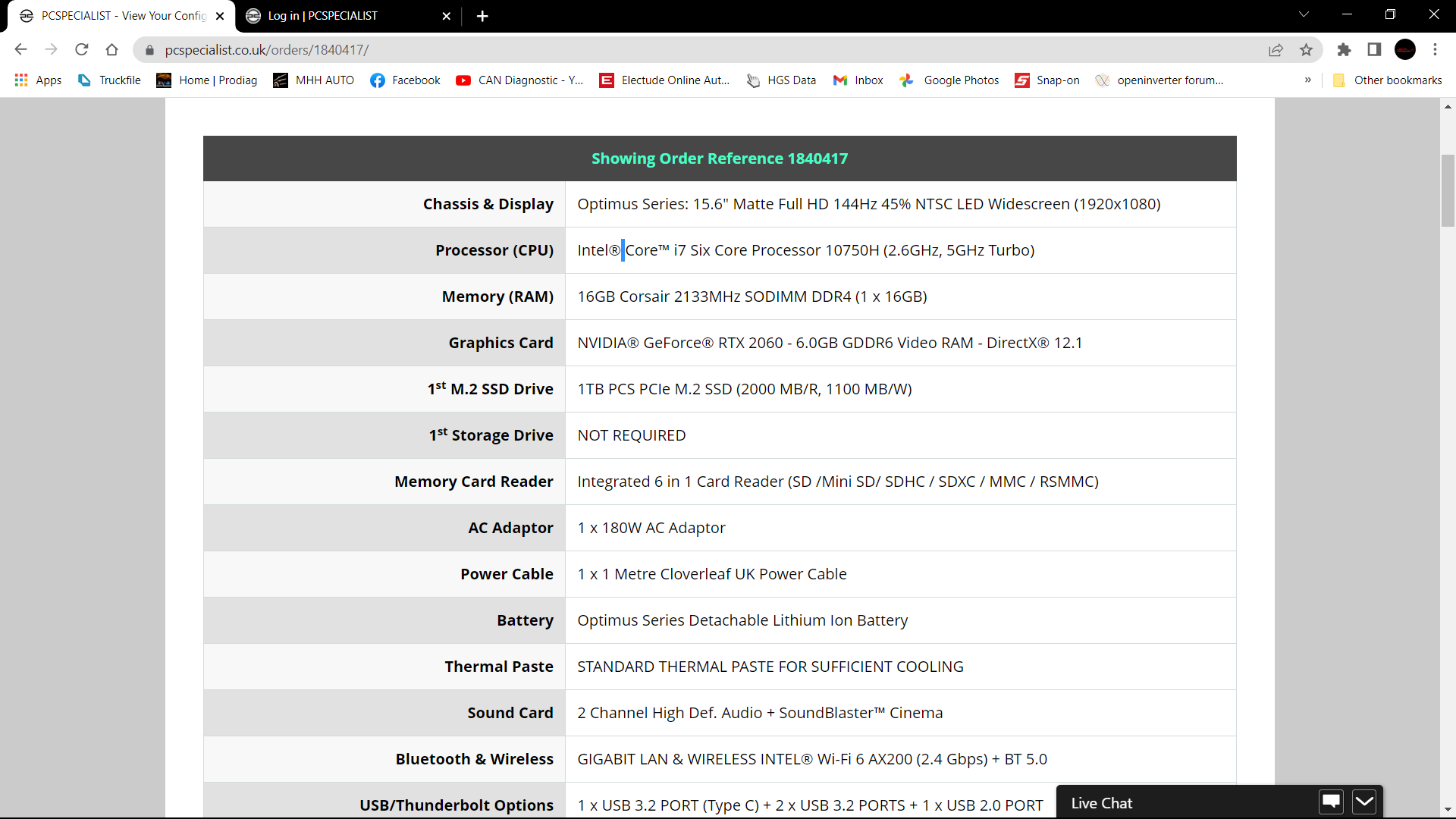1456x819 pixels.
Task: Open the Google Photos bookmark
Action: tap(949, 80)
